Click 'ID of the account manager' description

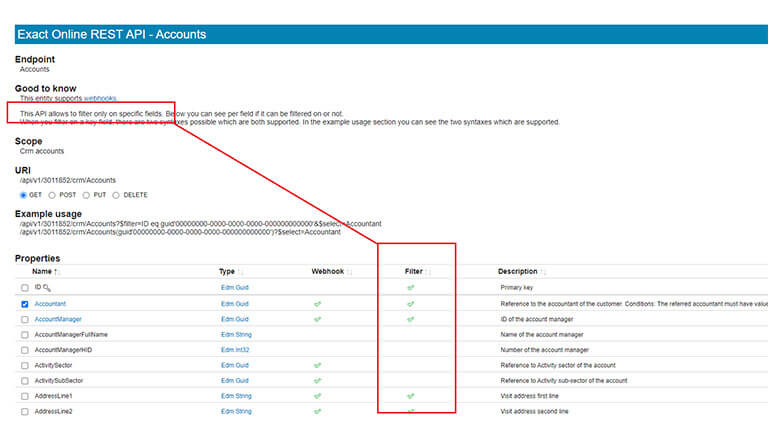point(537,319)
